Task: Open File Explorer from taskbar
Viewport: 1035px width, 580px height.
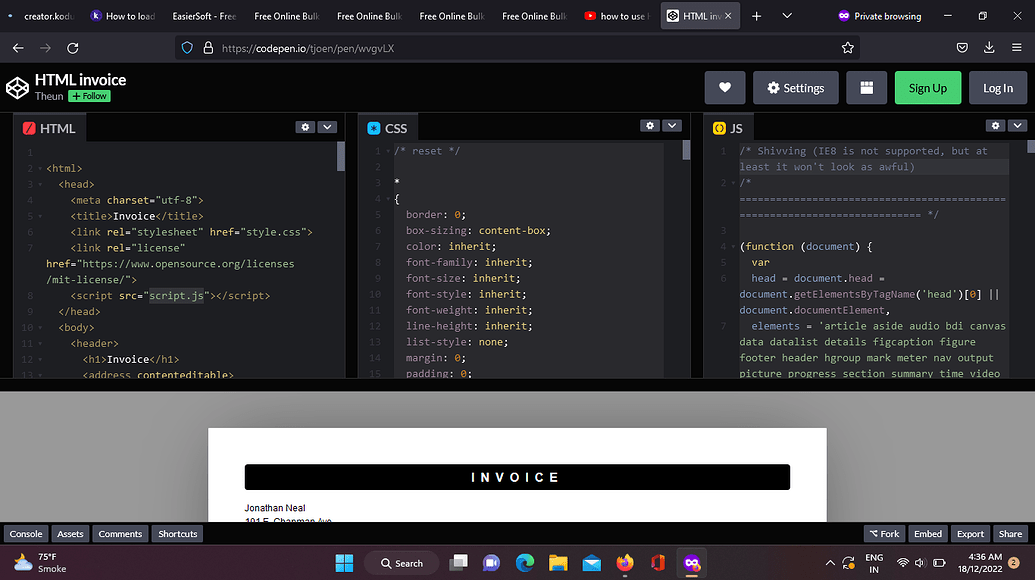Action: point(558,564)
